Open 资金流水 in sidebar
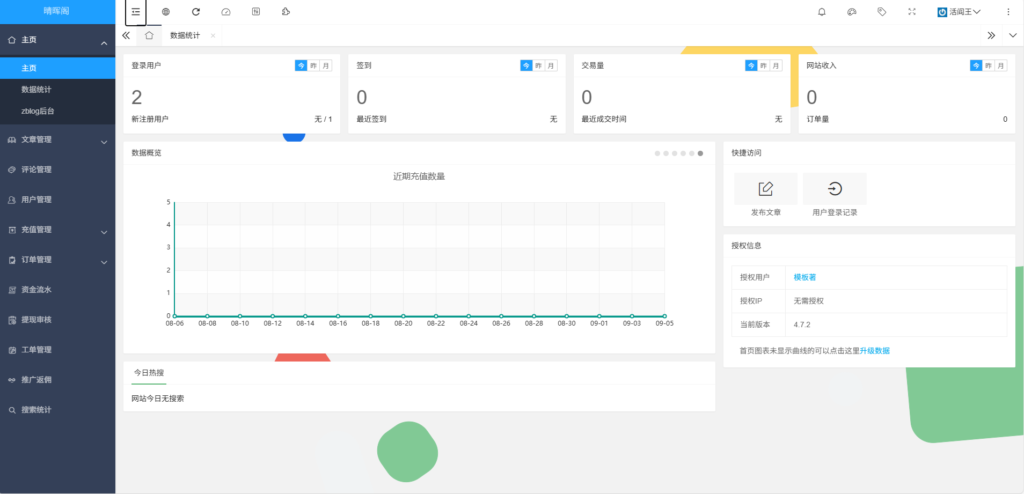The width and height of the screenshot is (1024, 494). pos(57,289)
